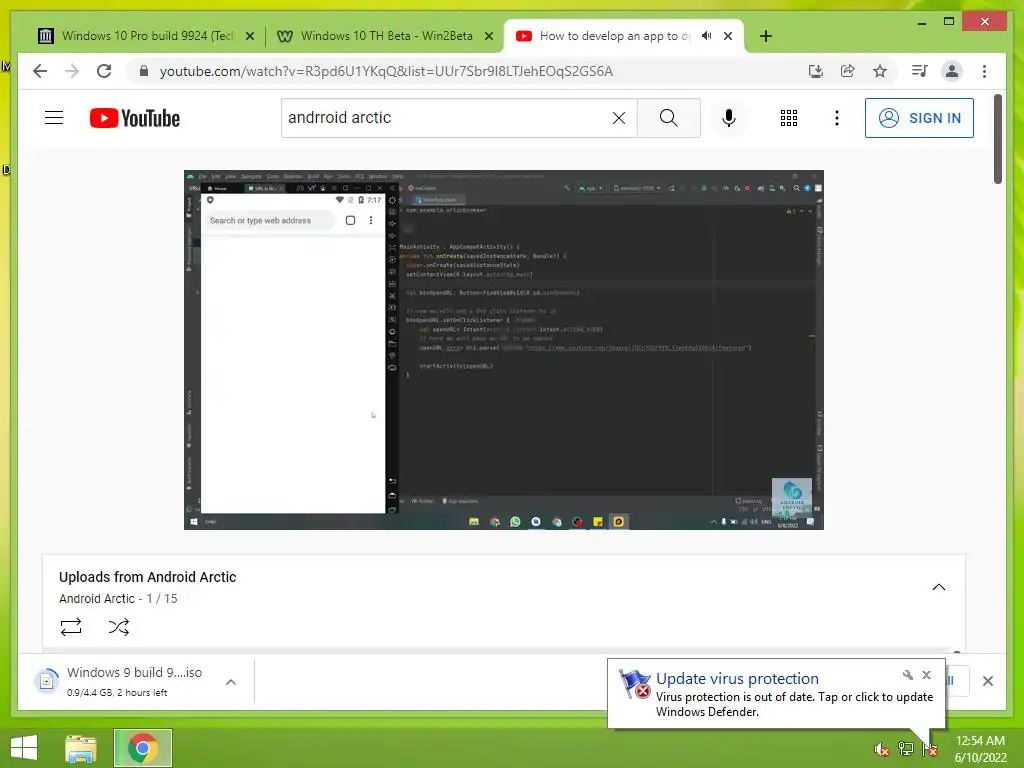Go to YouTube home via logo
This screenshot has width=1024, height=768.
(135, 118)
